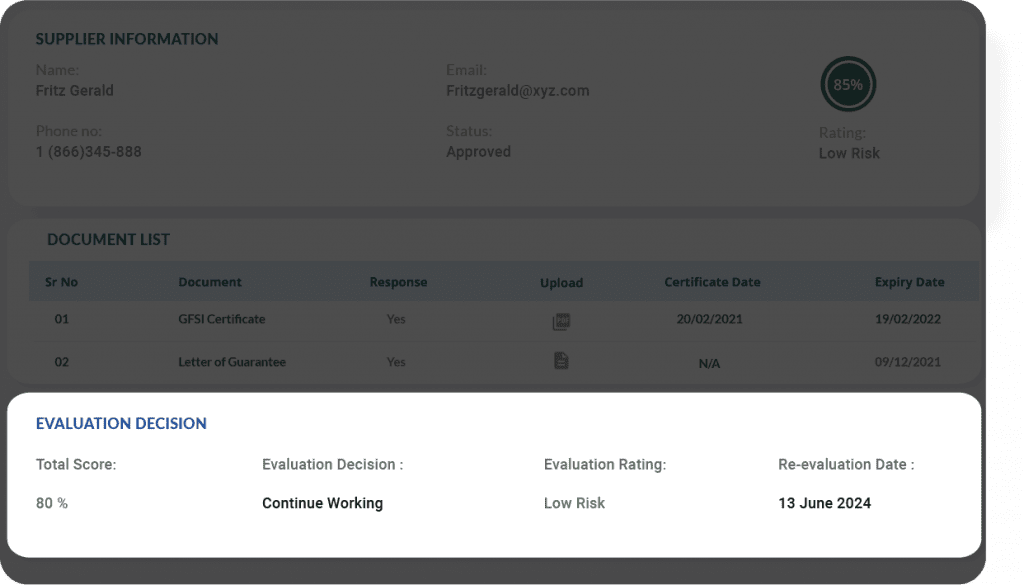Click the Document List section heading

[x=108, y=240]
